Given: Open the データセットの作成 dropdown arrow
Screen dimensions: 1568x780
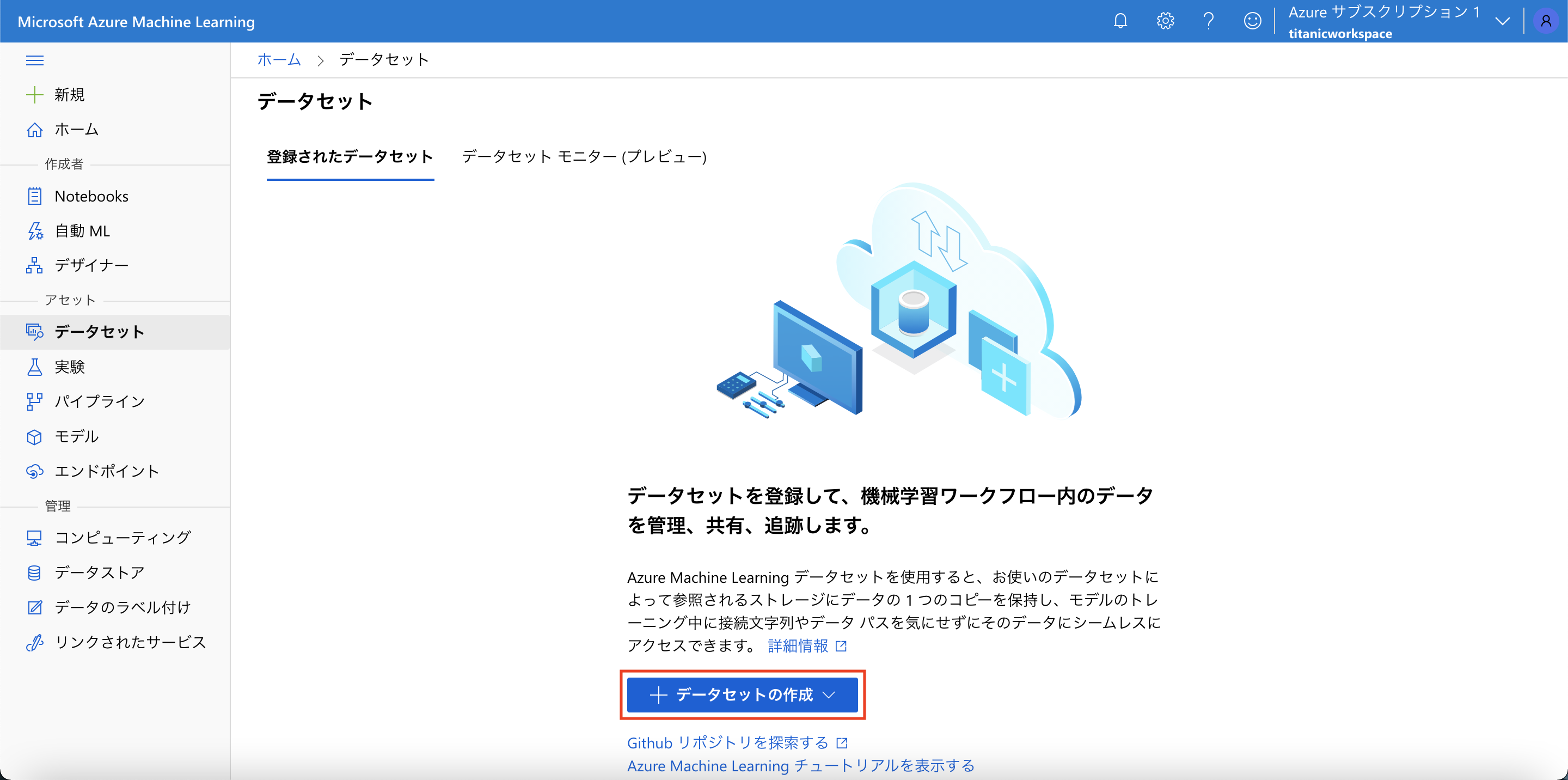Looking at the screenshot, I should coord(829,694).
